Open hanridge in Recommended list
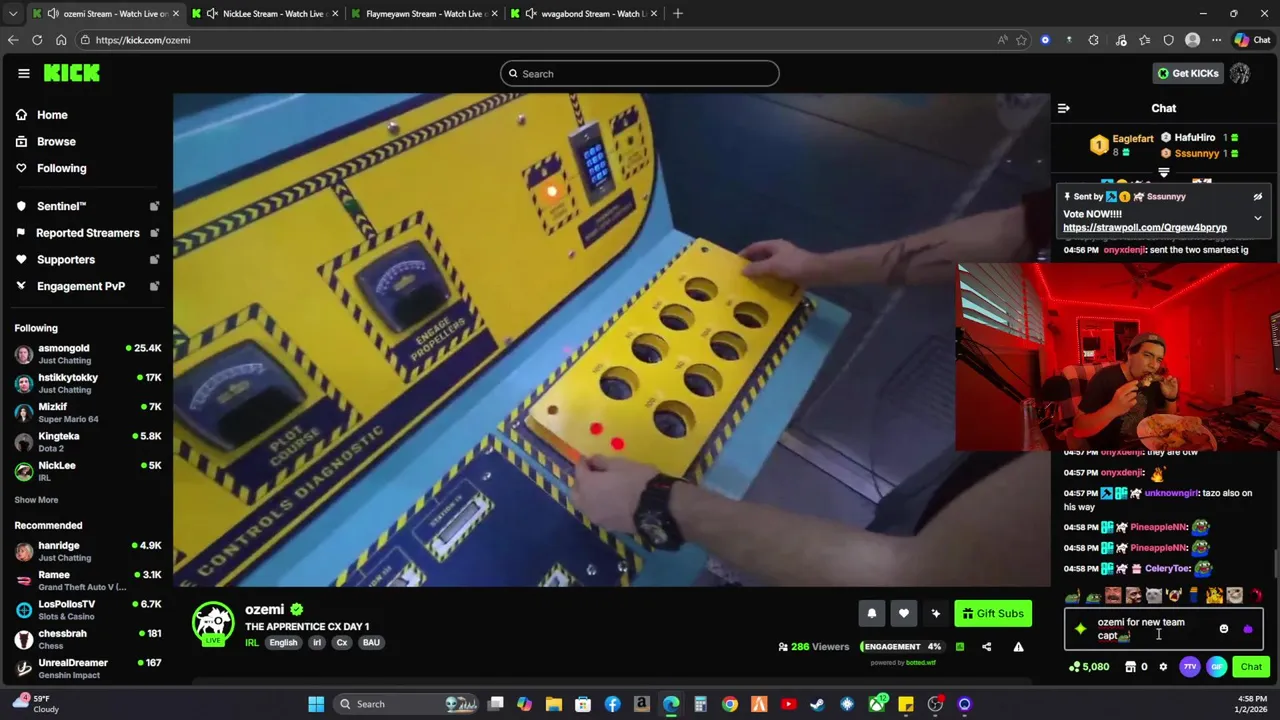The image size is (1280, 720). [x=87, y=551]
